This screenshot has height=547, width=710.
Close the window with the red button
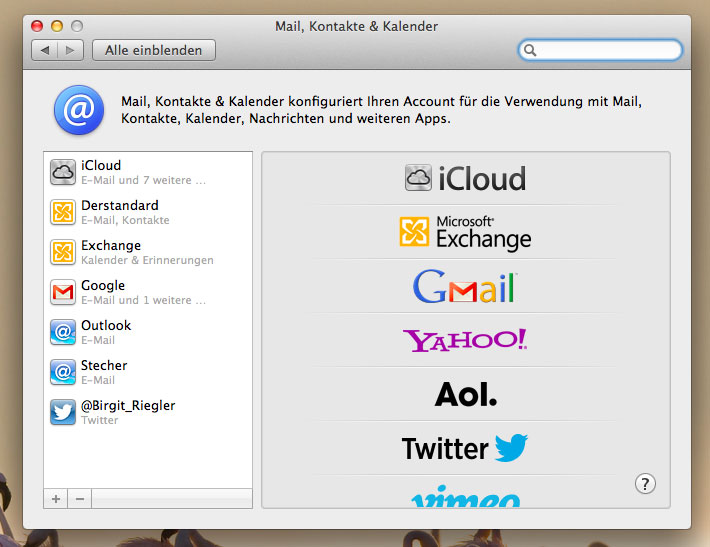(37, 26)
